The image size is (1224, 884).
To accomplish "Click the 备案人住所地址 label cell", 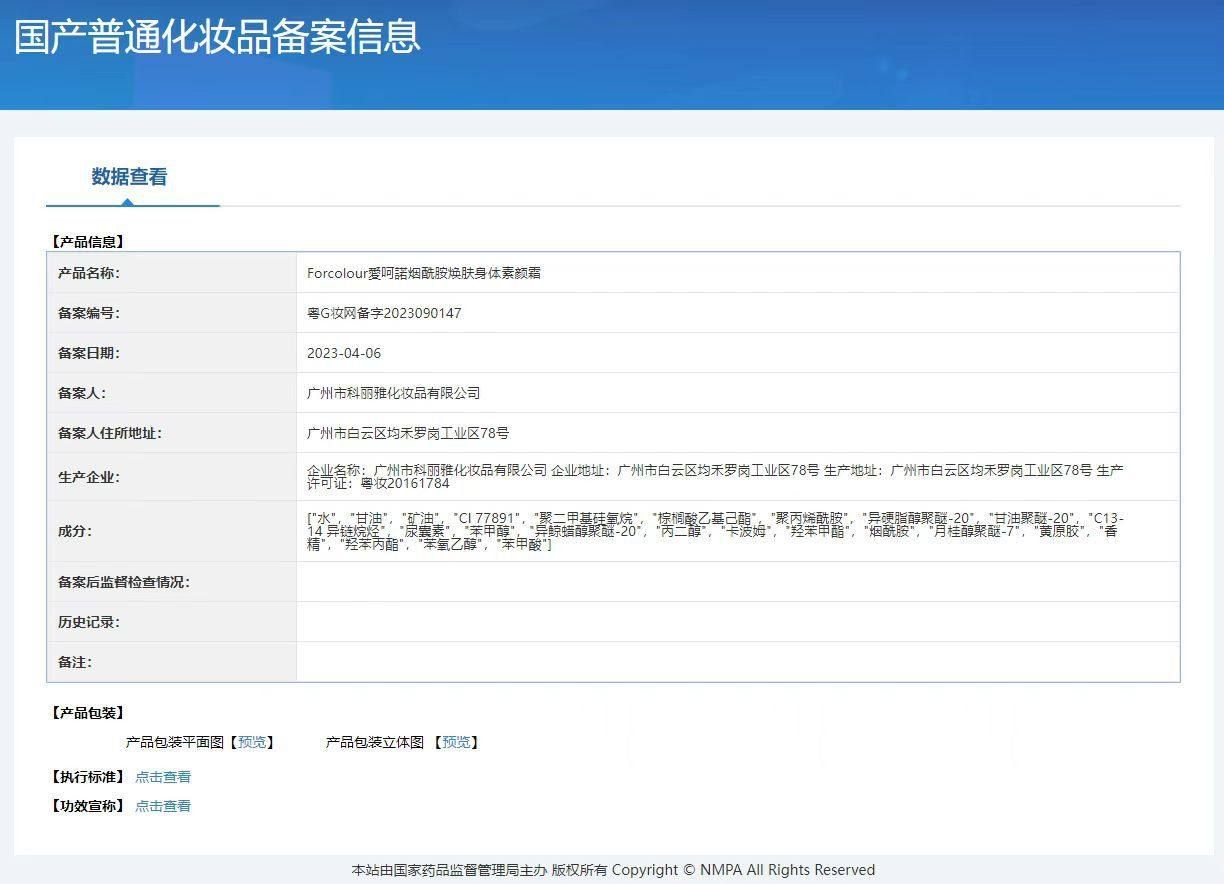I will coord(172,433).
